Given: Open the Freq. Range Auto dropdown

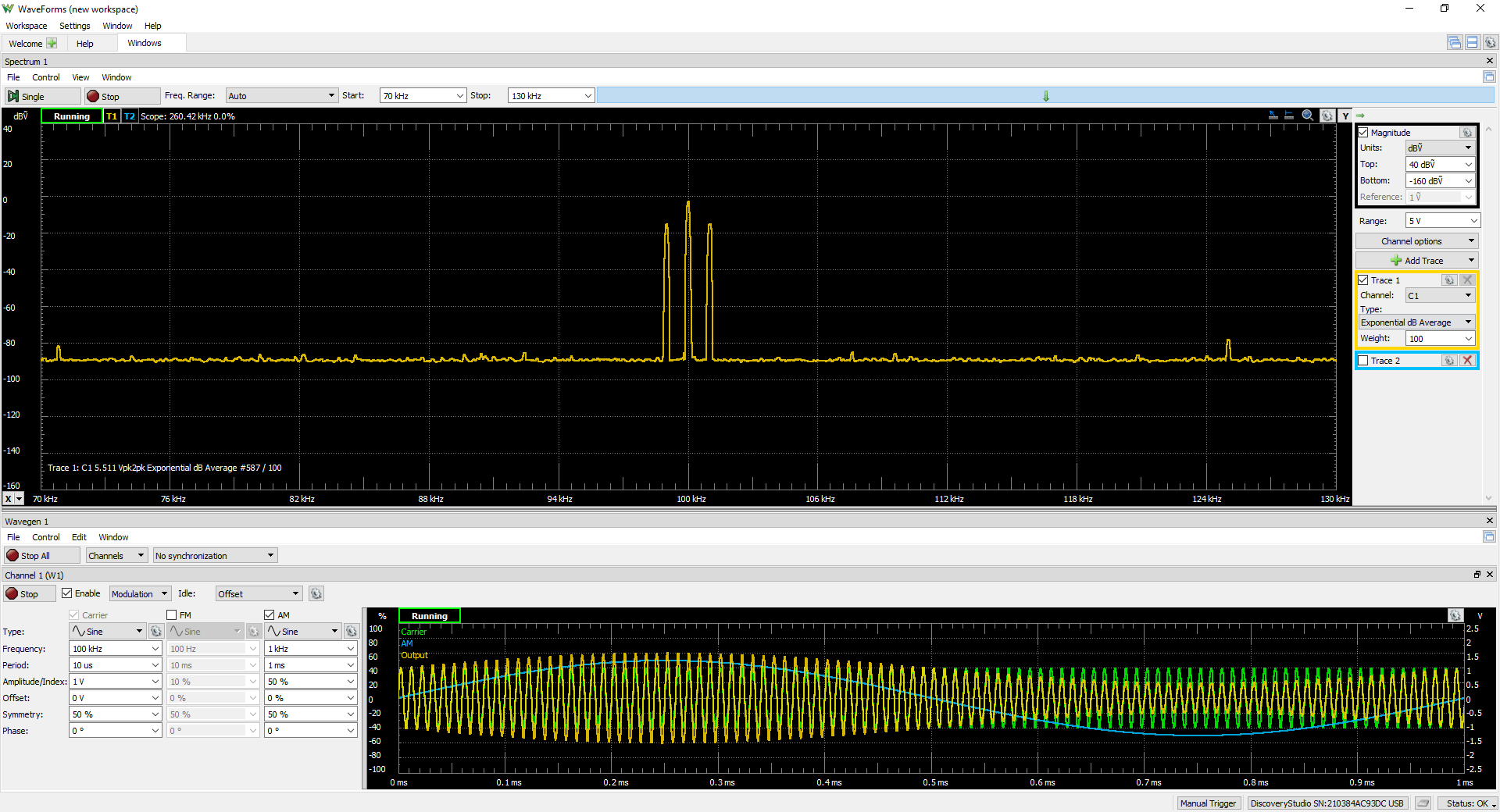Looking at the screenshot, I should 282,96.
